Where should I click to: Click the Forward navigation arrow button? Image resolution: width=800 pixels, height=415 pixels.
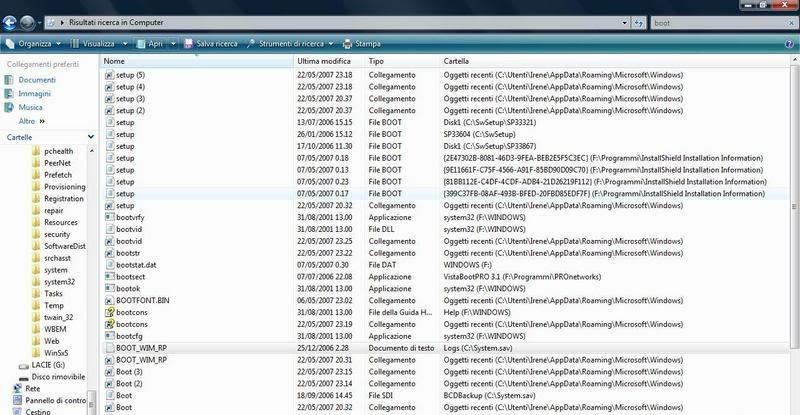click(x=28, y=23)
